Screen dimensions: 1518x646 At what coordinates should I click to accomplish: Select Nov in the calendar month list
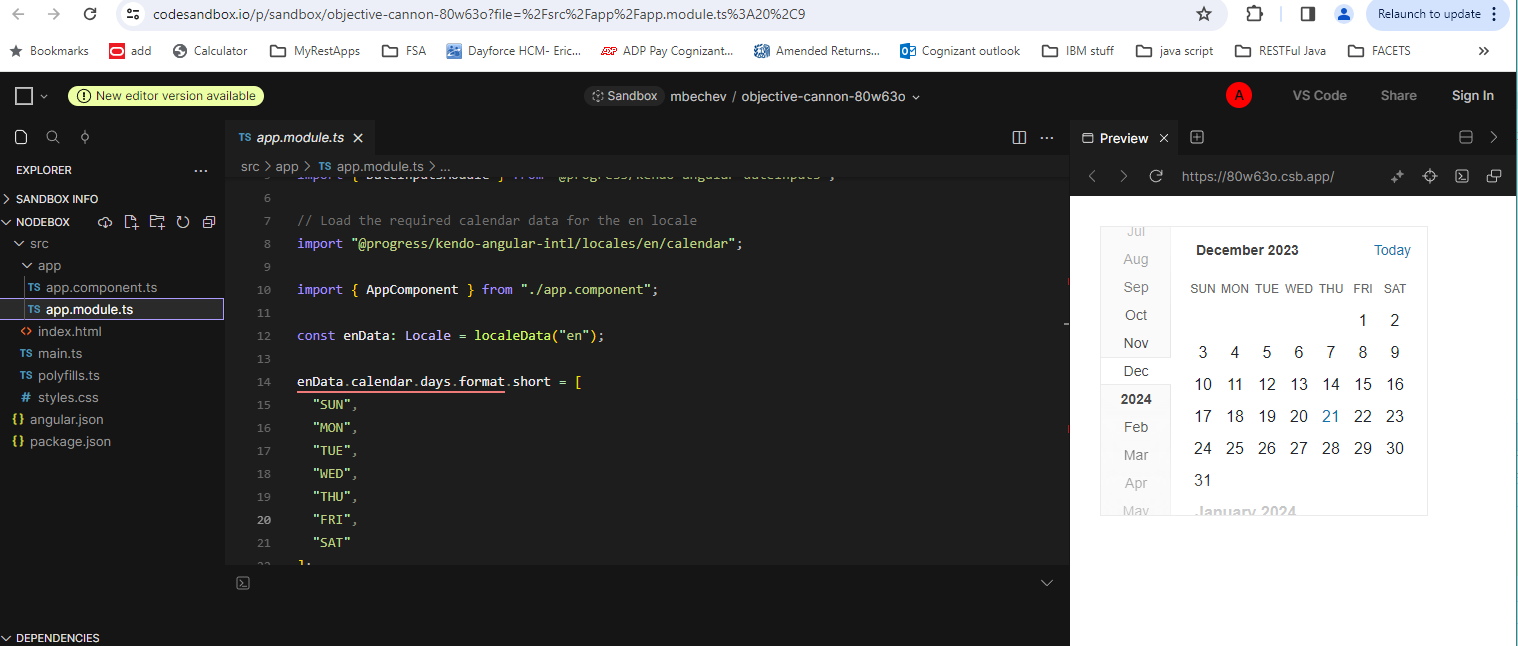coord(1136,343)
